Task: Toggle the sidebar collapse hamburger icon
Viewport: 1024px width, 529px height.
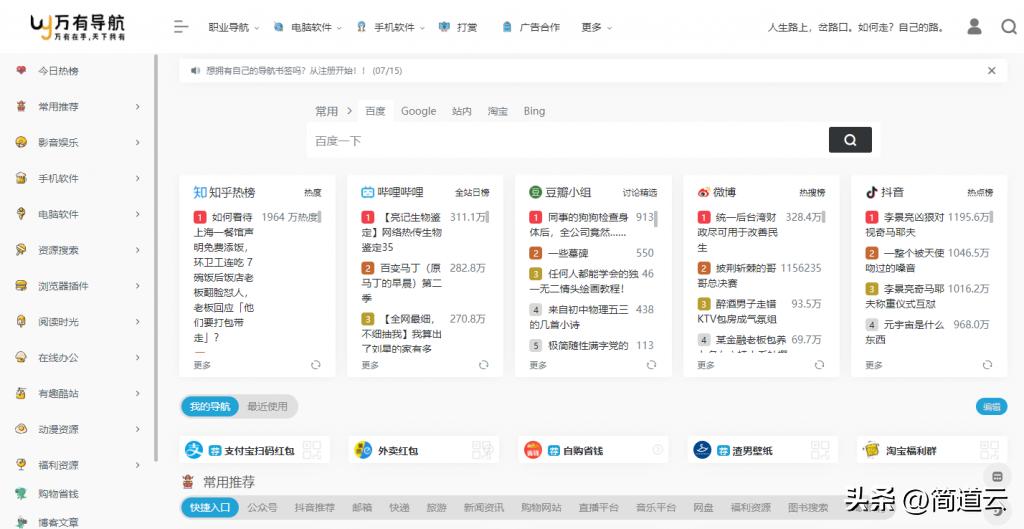Action: click(x=181, y=27)
